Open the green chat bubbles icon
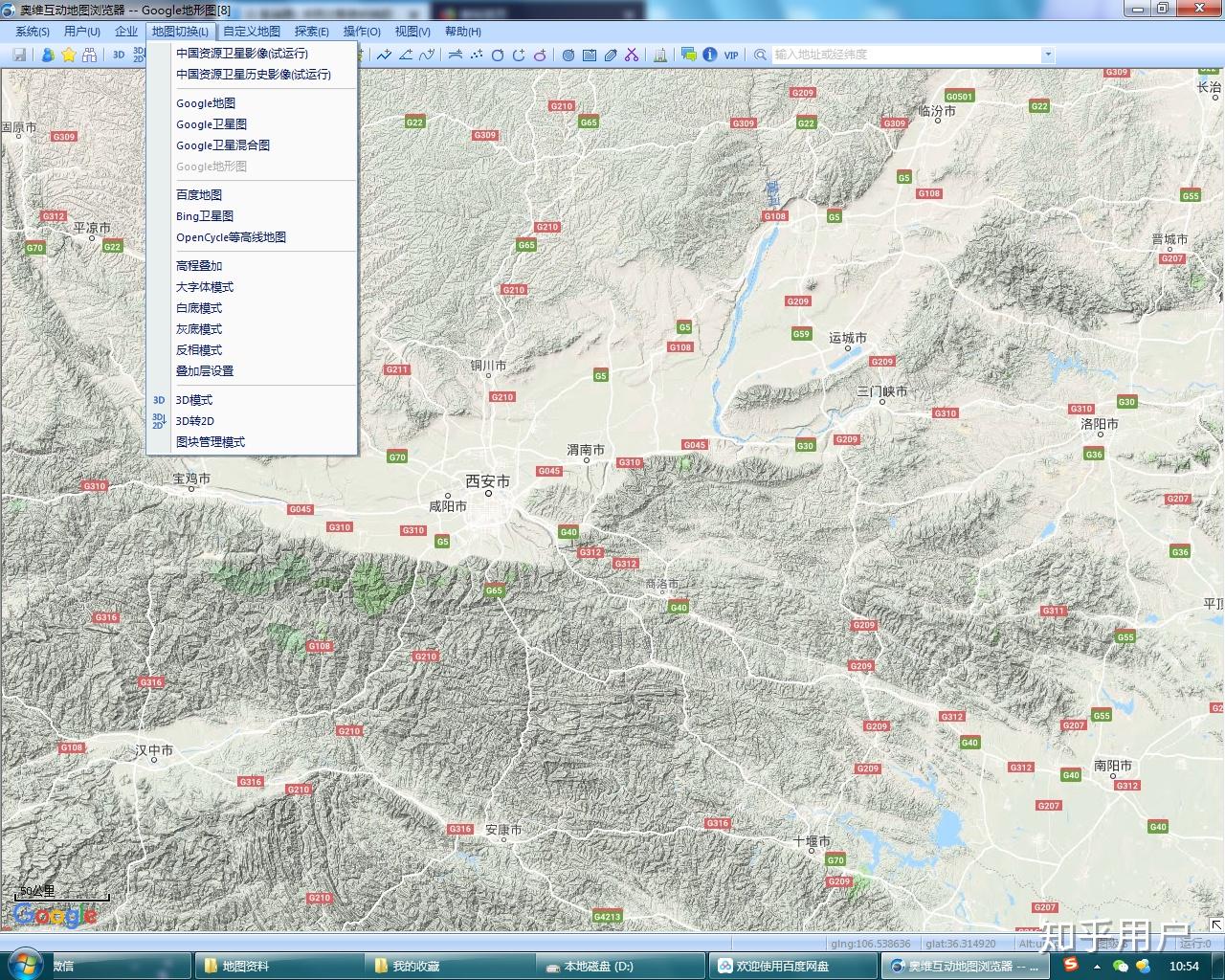This screenshot has height=980, width=1225. pos(689,55)
